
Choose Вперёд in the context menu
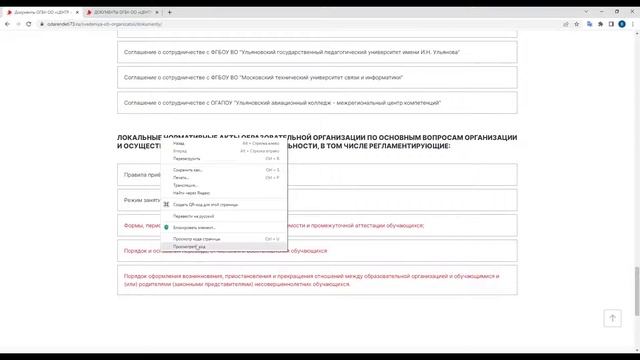(224, 151)
